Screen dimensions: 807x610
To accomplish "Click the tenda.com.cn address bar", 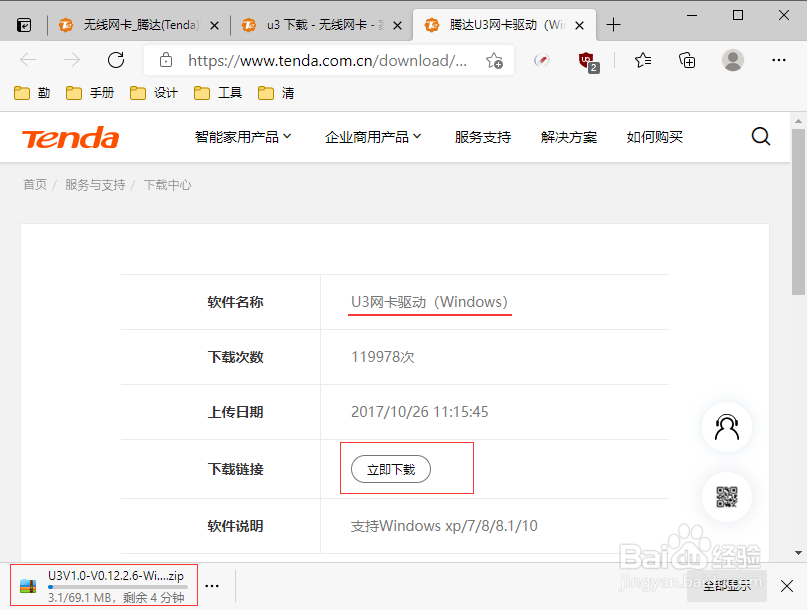I will 327,61.
